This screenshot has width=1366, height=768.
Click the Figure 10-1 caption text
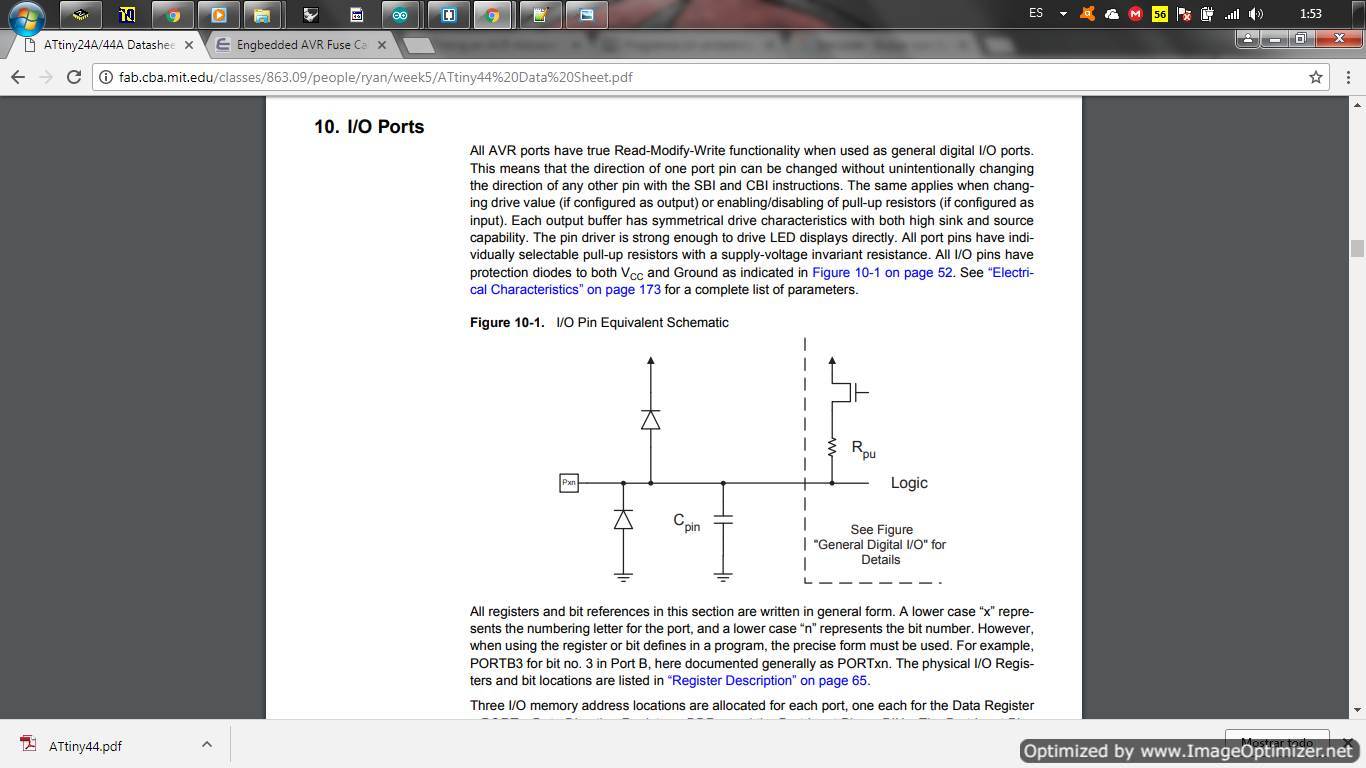click(599, 322)
